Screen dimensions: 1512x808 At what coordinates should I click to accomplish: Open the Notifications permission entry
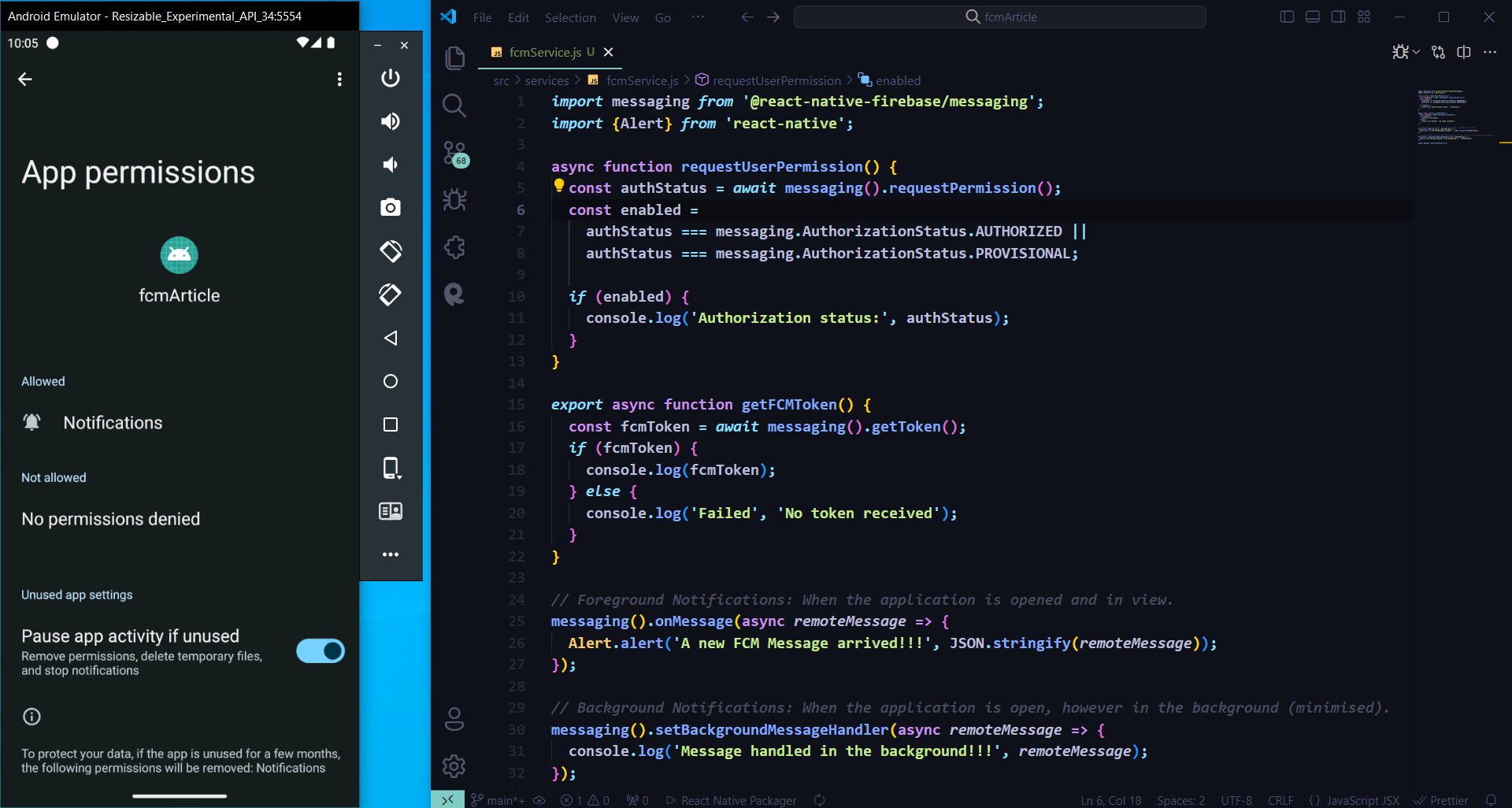(x=113, y=423)
